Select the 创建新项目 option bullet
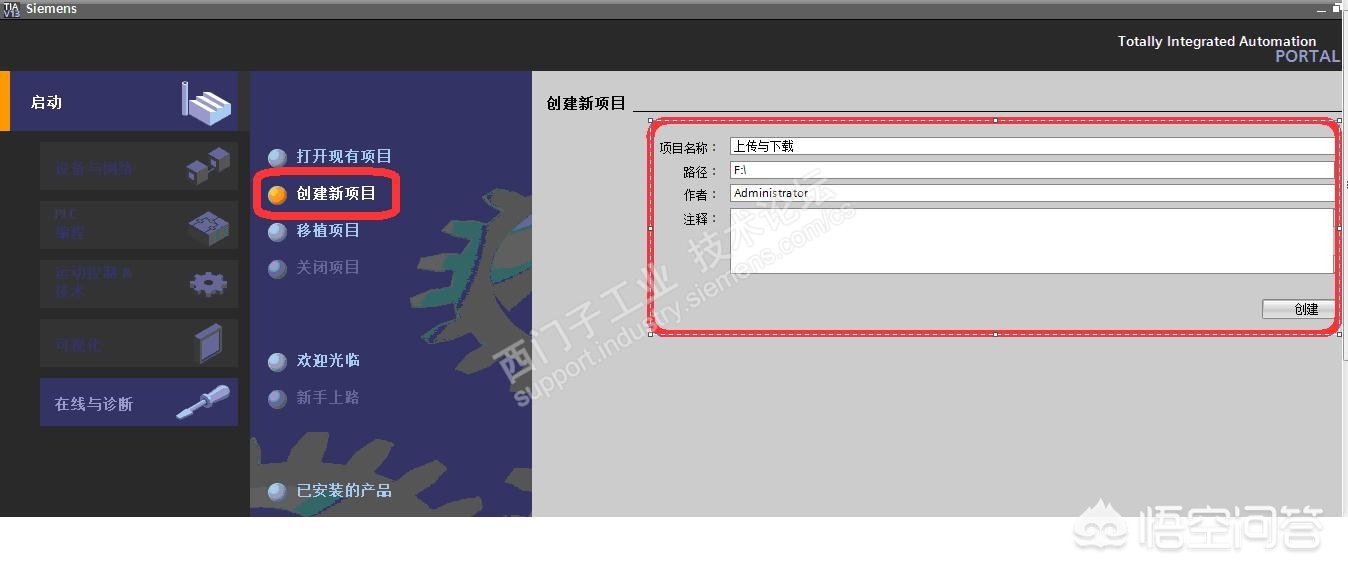The height and width of the screenshot is (576, 1348). (277, 193)
